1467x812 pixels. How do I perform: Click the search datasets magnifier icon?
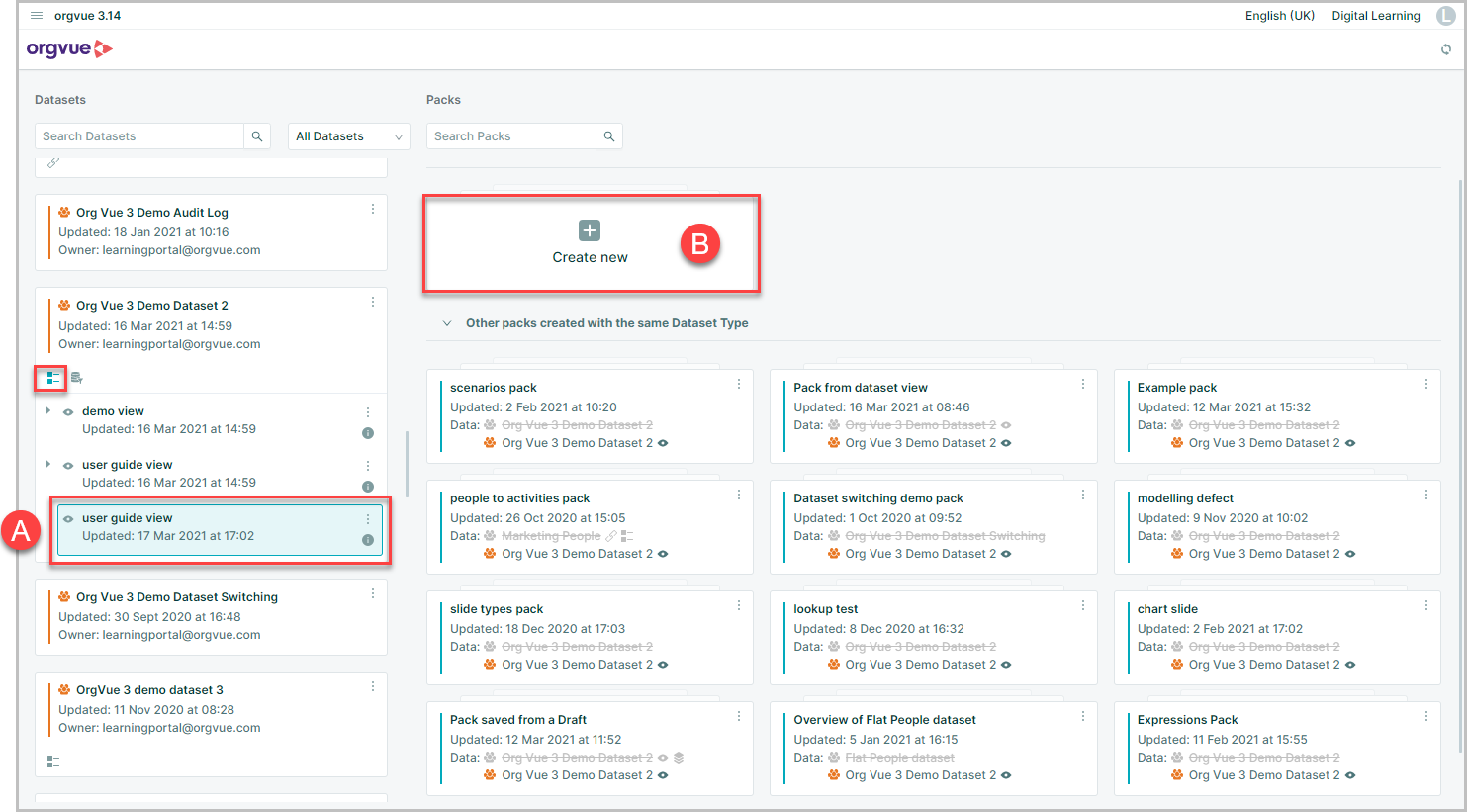[257, 136]
